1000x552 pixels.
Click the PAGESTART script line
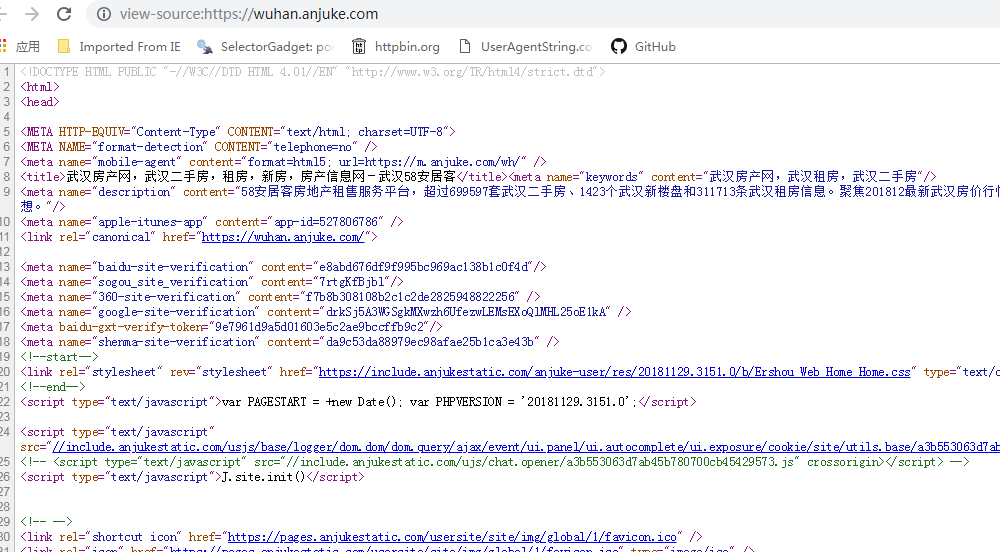(x=358, y=402)
